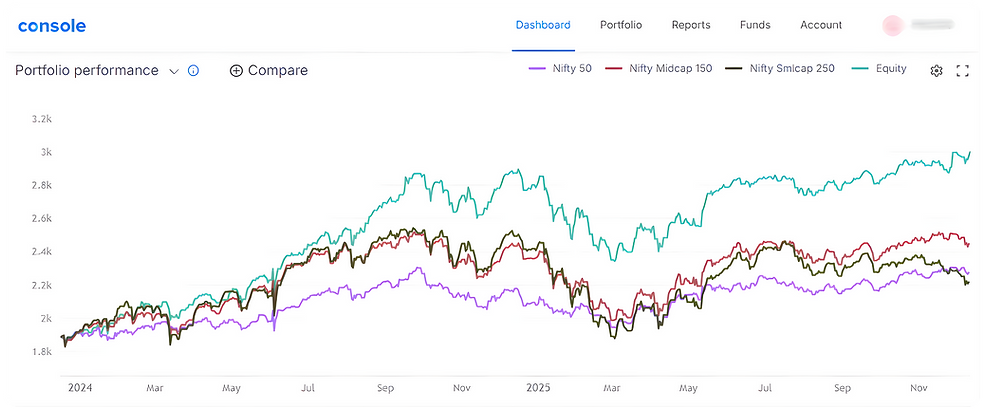Switch to the Dashboard tab
Screen dimensions: 985x409
click(x=543, y=25)
